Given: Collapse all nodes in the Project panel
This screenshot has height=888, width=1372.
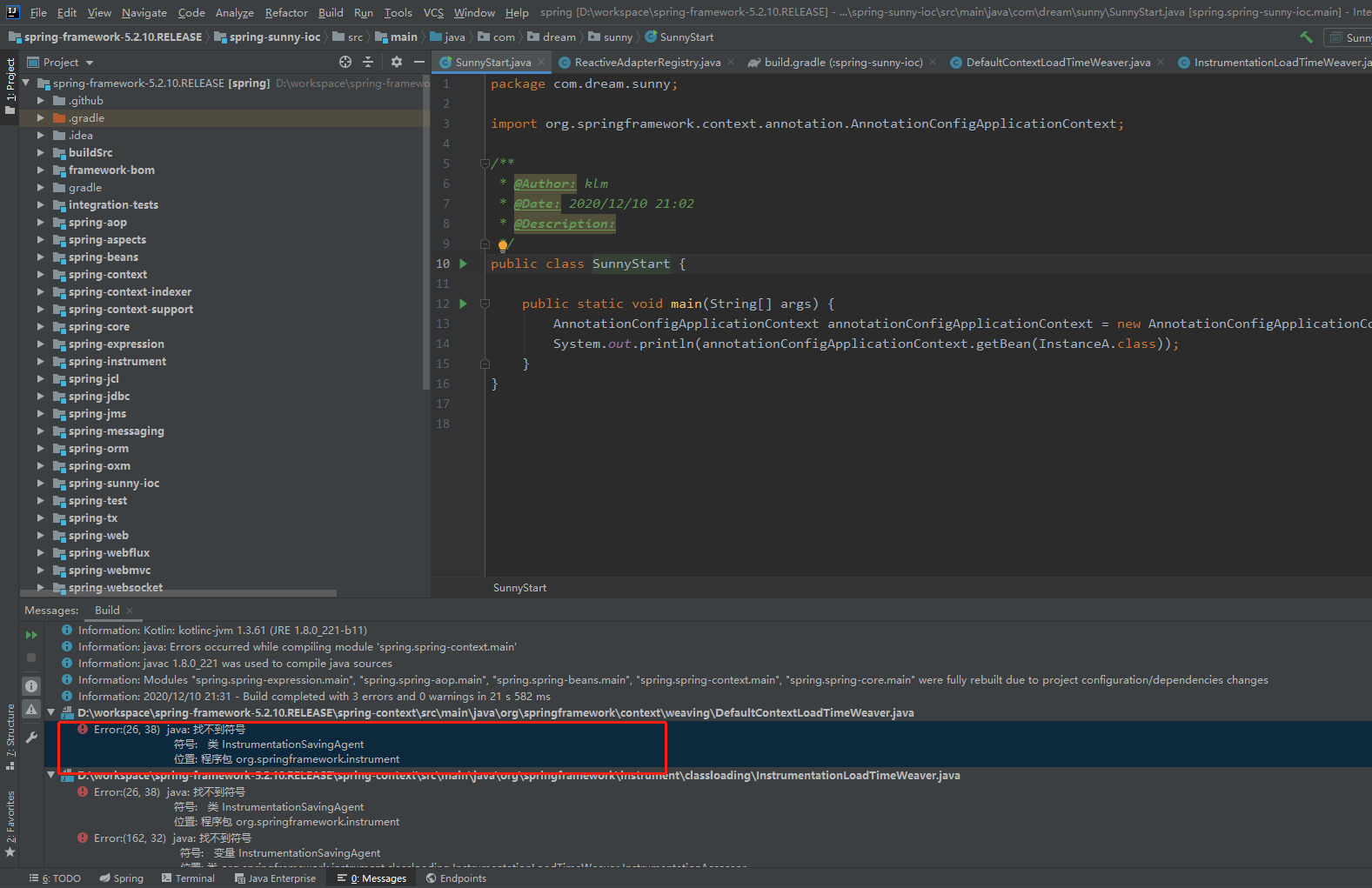Looking at the screenshot, I should click(368, 62).
